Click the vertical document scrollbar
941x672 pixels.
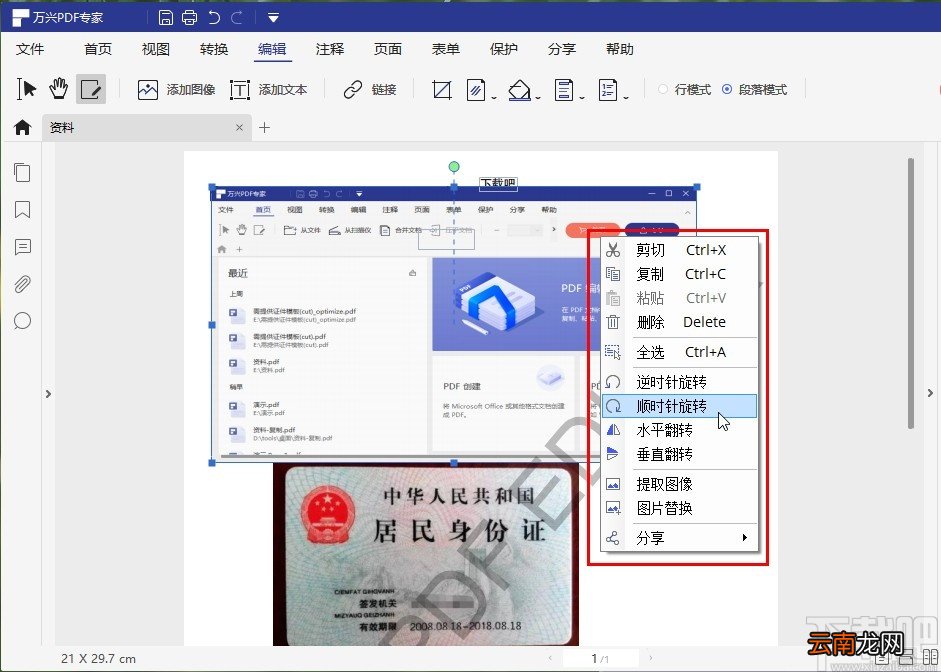[x=911, y=293]
